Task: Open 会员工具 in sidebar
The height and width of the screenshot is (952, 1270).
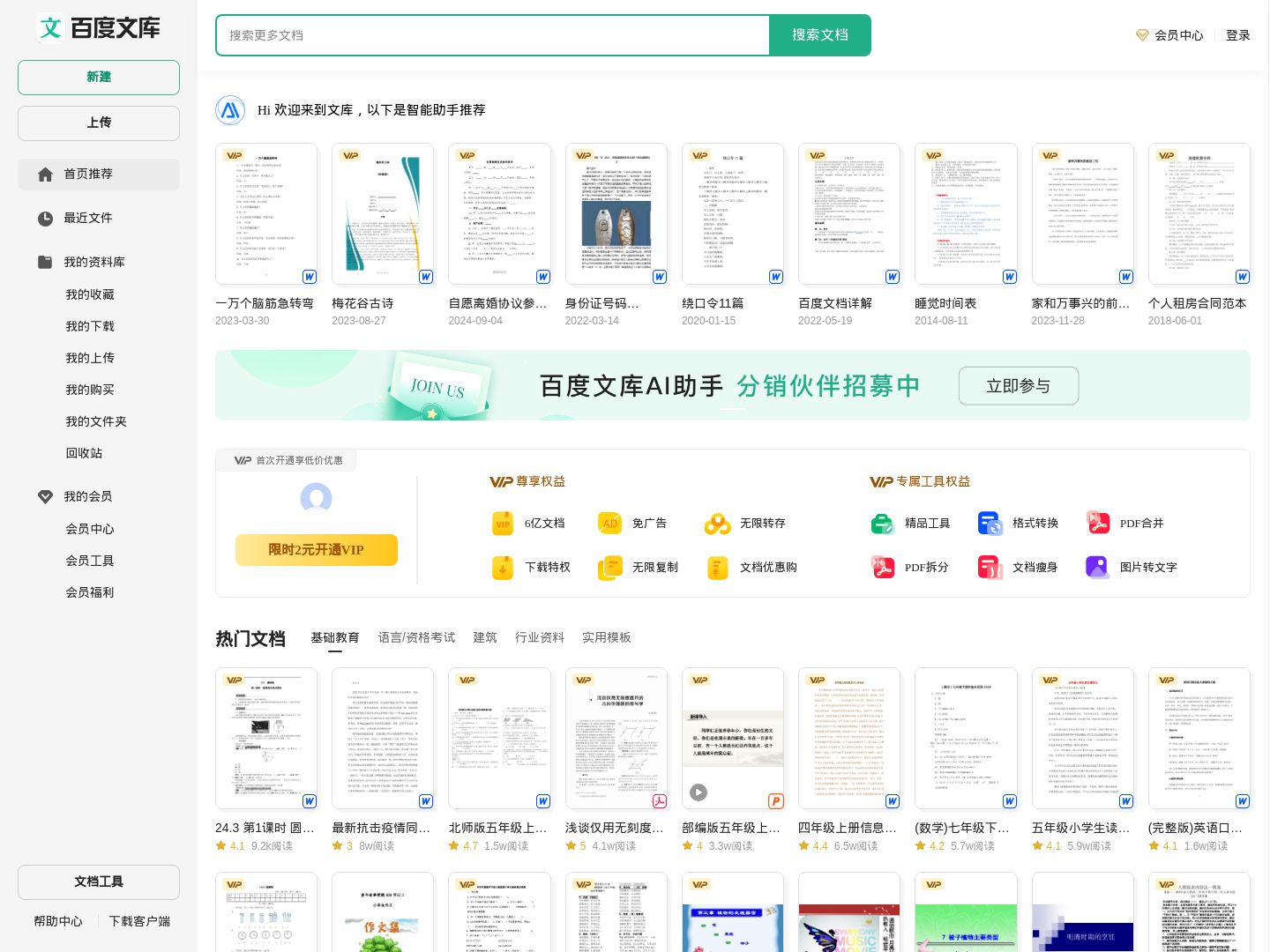Action: [90, 562]
